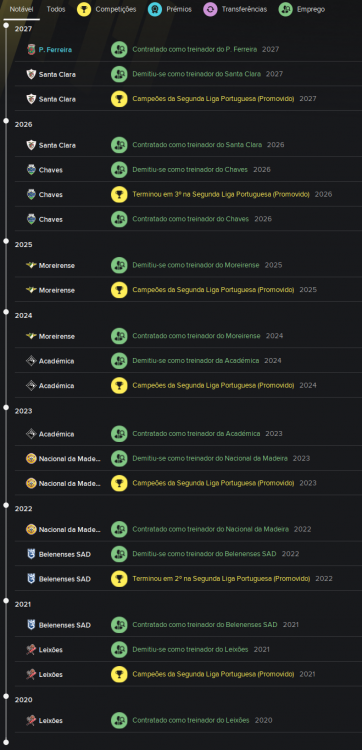Click 'Contratado como treinador do Moreirense'
This screenshot has height=750, width=362.
197,336
